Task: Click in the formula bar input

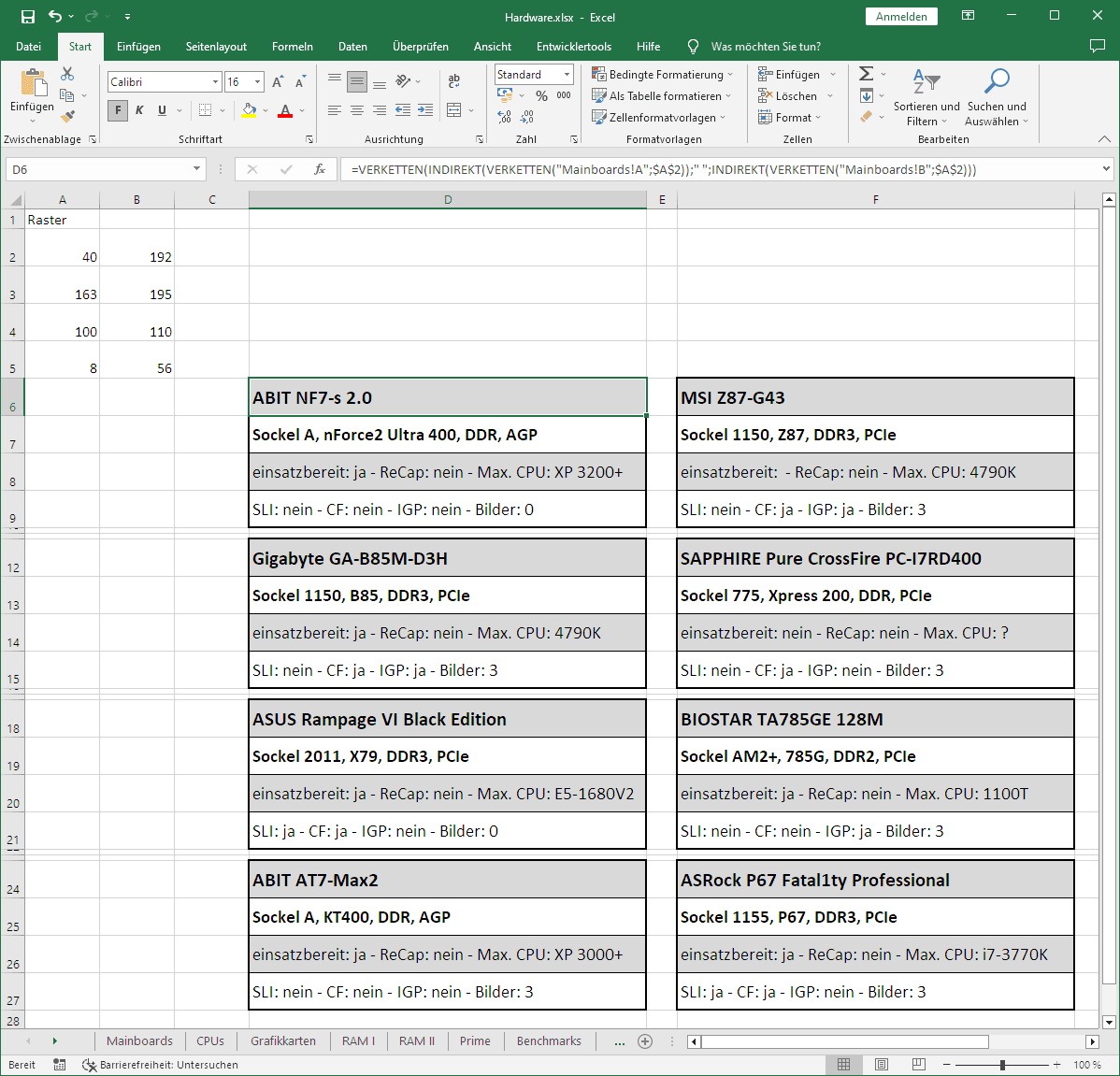Action: tap(720, 169)
